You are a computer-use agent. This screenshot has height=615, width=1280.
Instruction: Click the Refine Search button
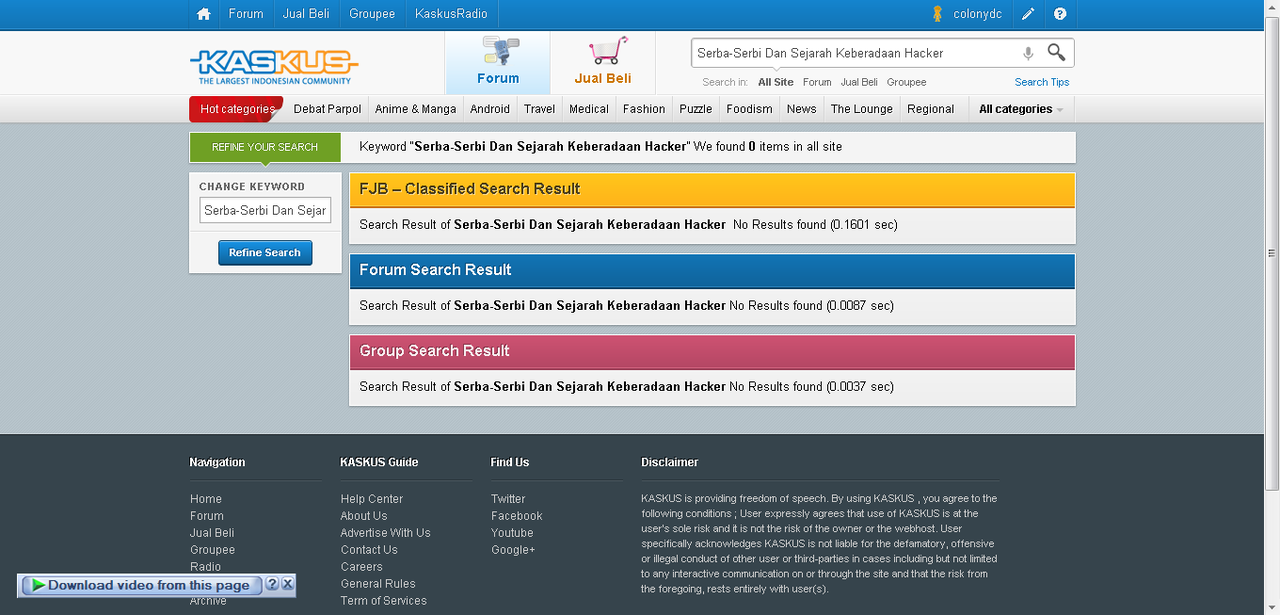265,253
